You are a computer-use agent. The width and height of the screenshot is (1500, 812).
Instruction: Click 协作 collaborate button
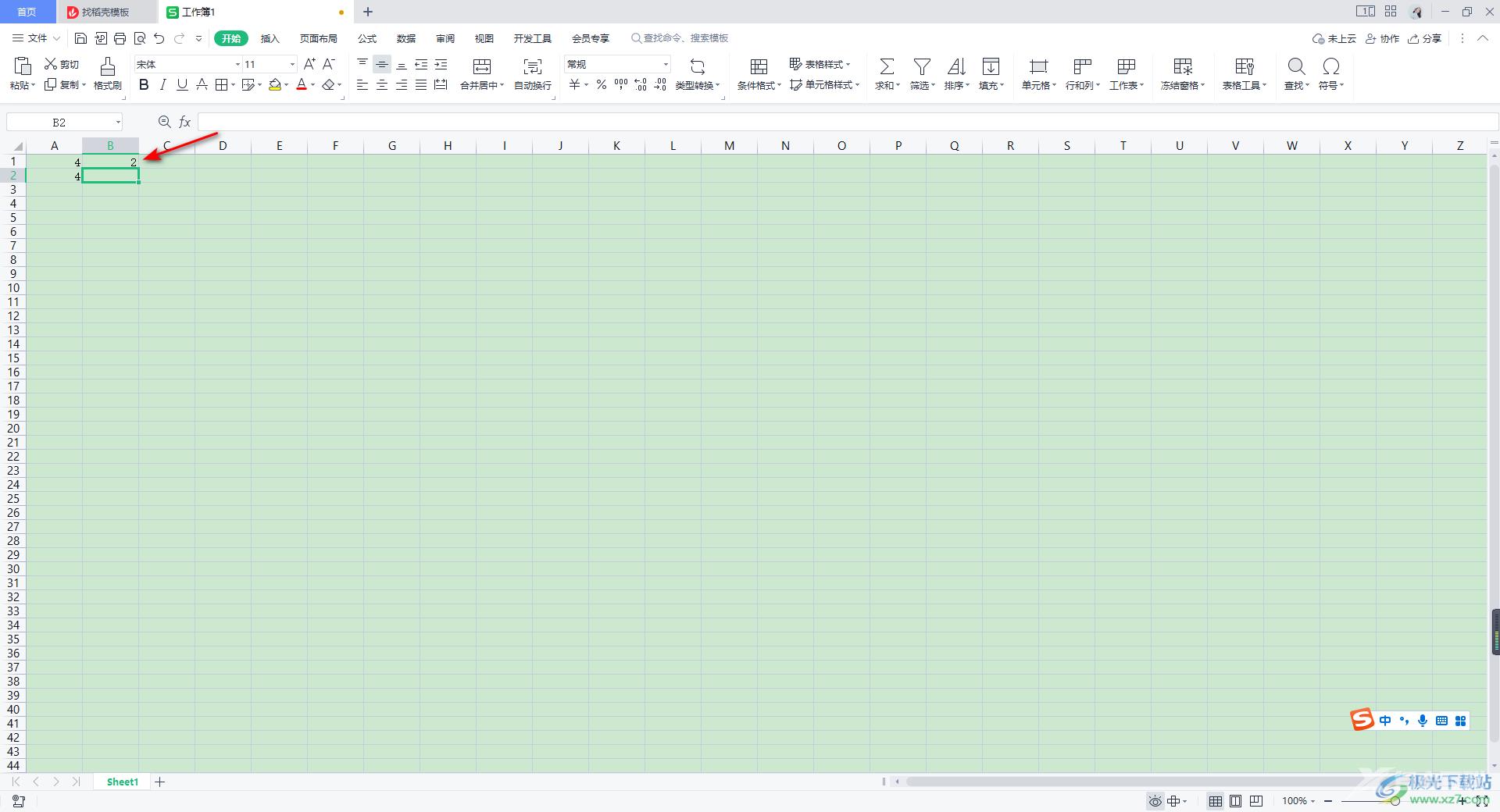pyautogui.click(x=1383, y=38)
